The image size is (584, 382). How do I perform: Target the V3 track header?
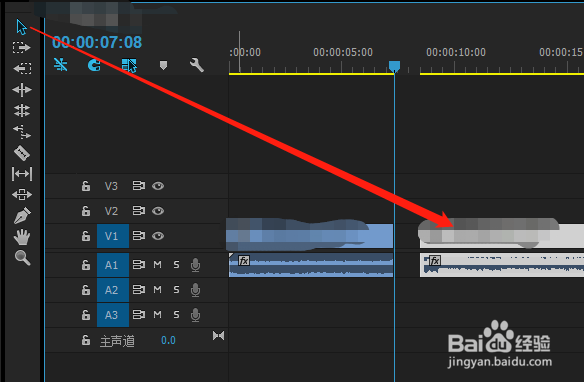[x=111, y=186]
